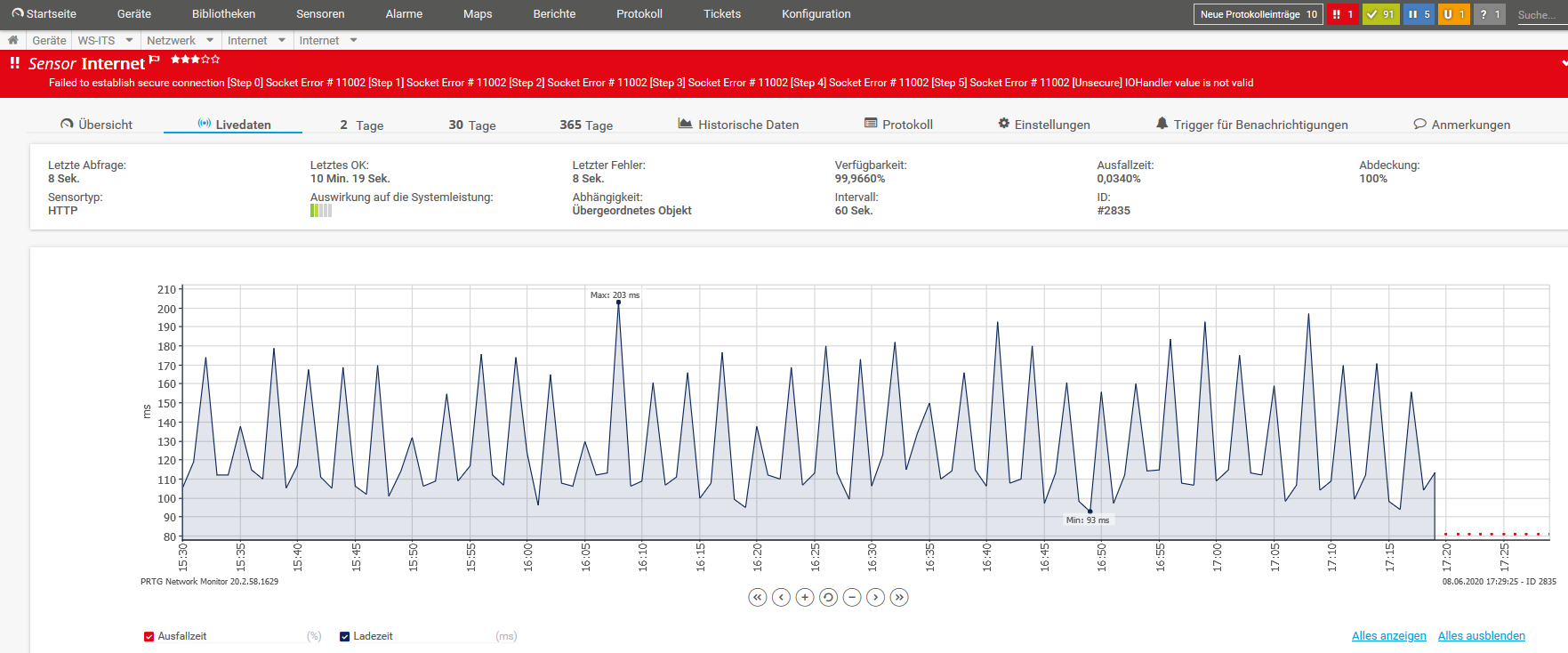The image size is (1568, 653).
Task: Open the Sensoren menu
Action: click(320, 14)
